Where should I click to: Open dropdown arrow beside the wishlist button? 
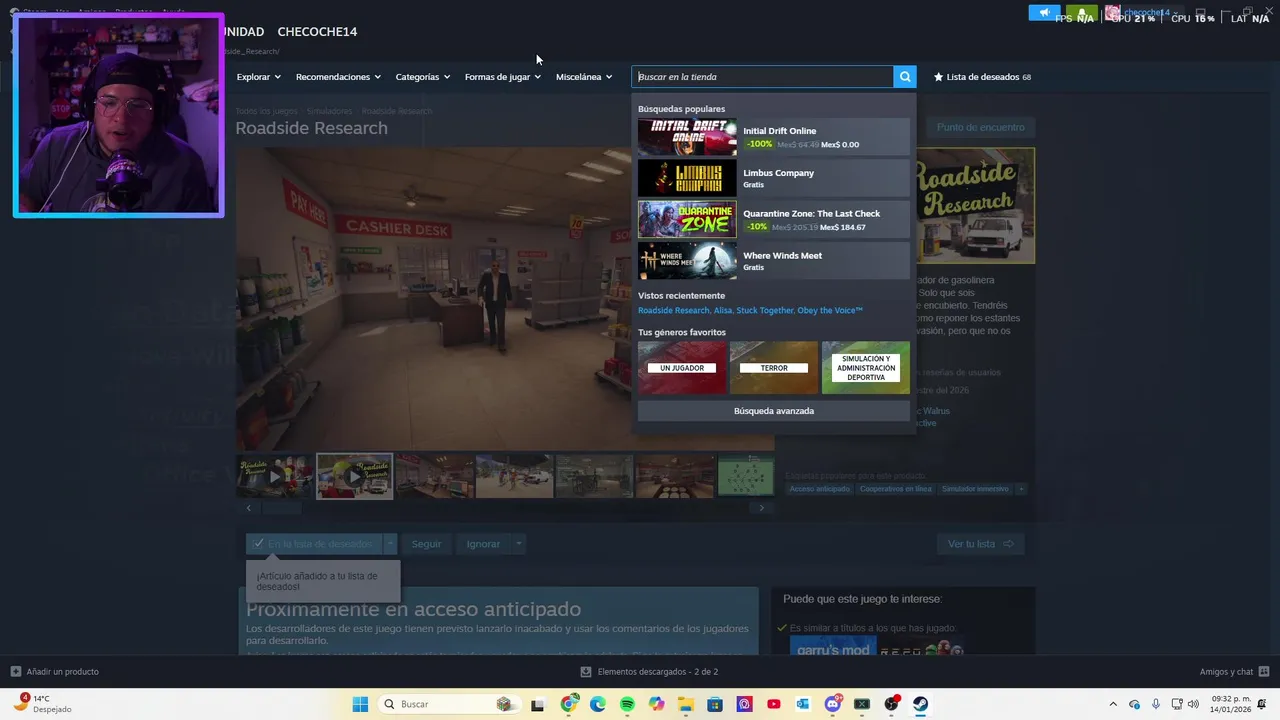coord(390,544)
